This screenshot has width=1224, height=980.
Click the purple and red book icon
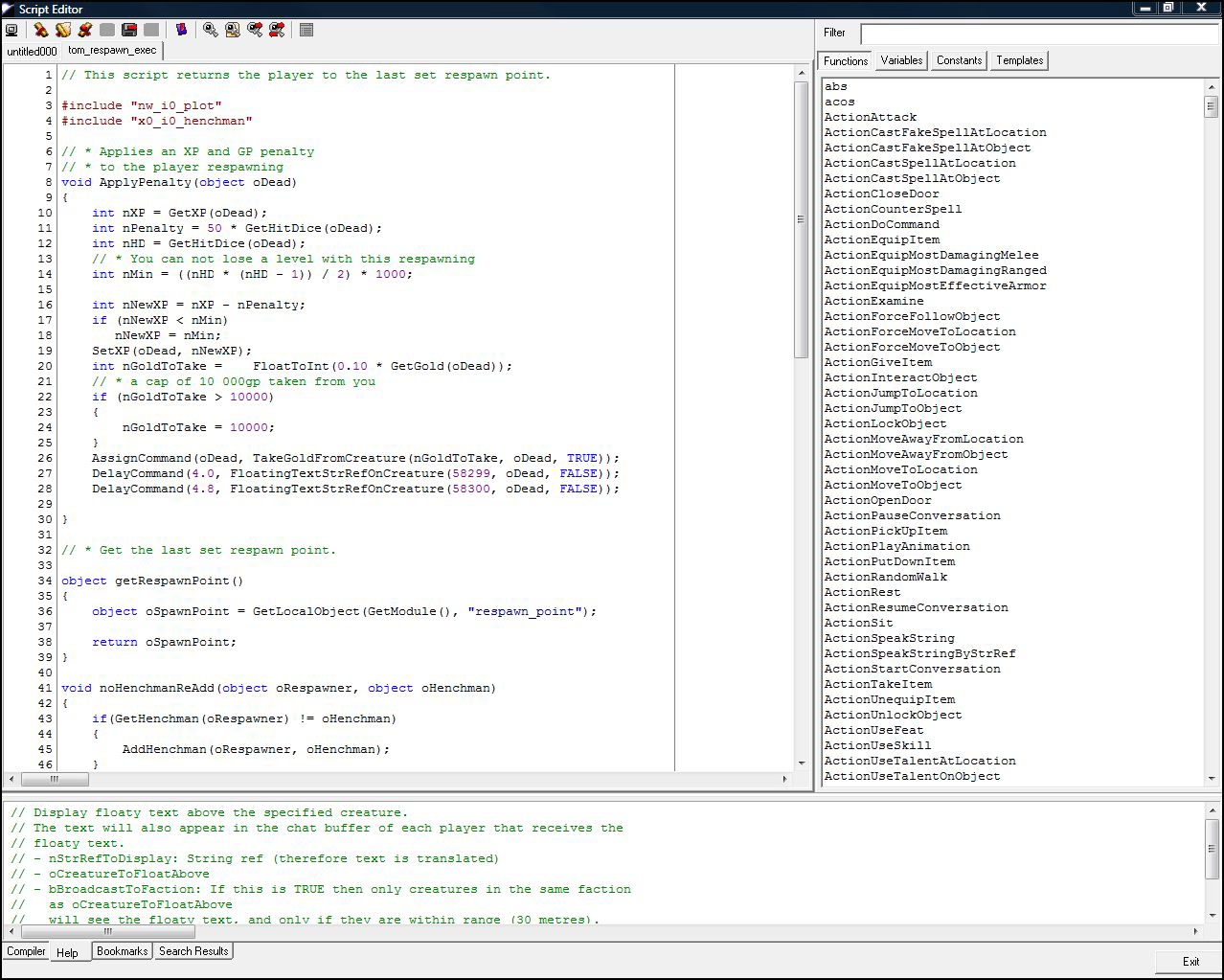181,31
